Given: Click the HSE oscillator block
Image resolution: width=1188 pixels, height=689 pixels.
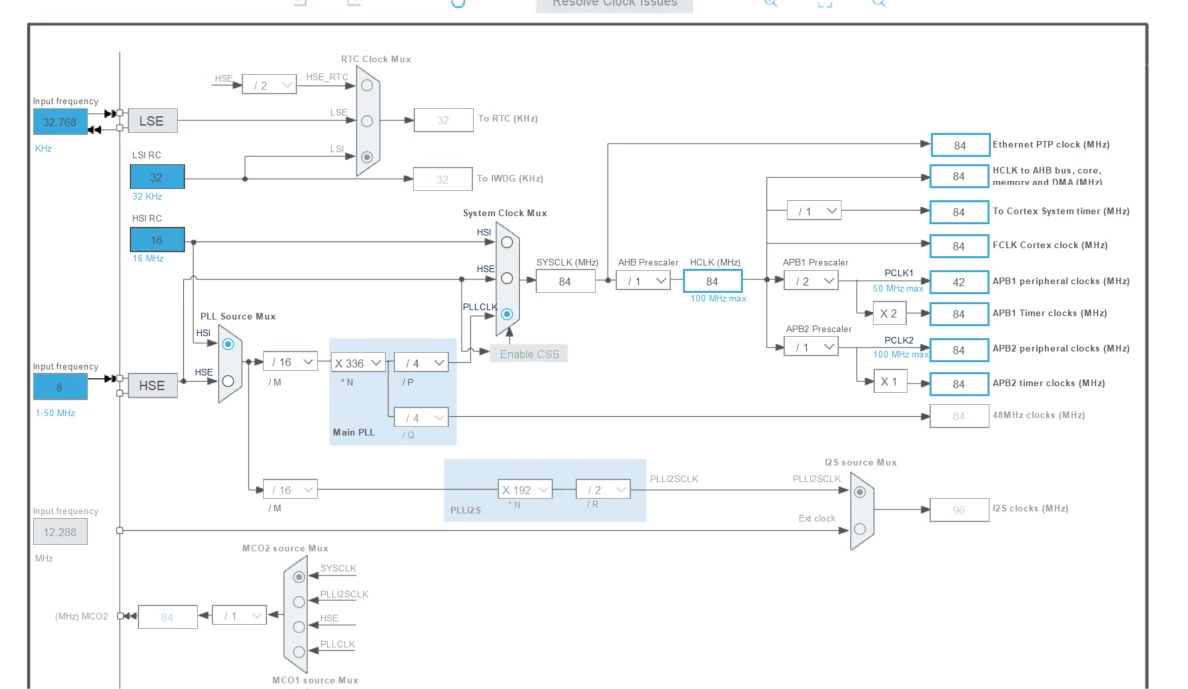Looking at the screenshot, I should coord(152,386).
